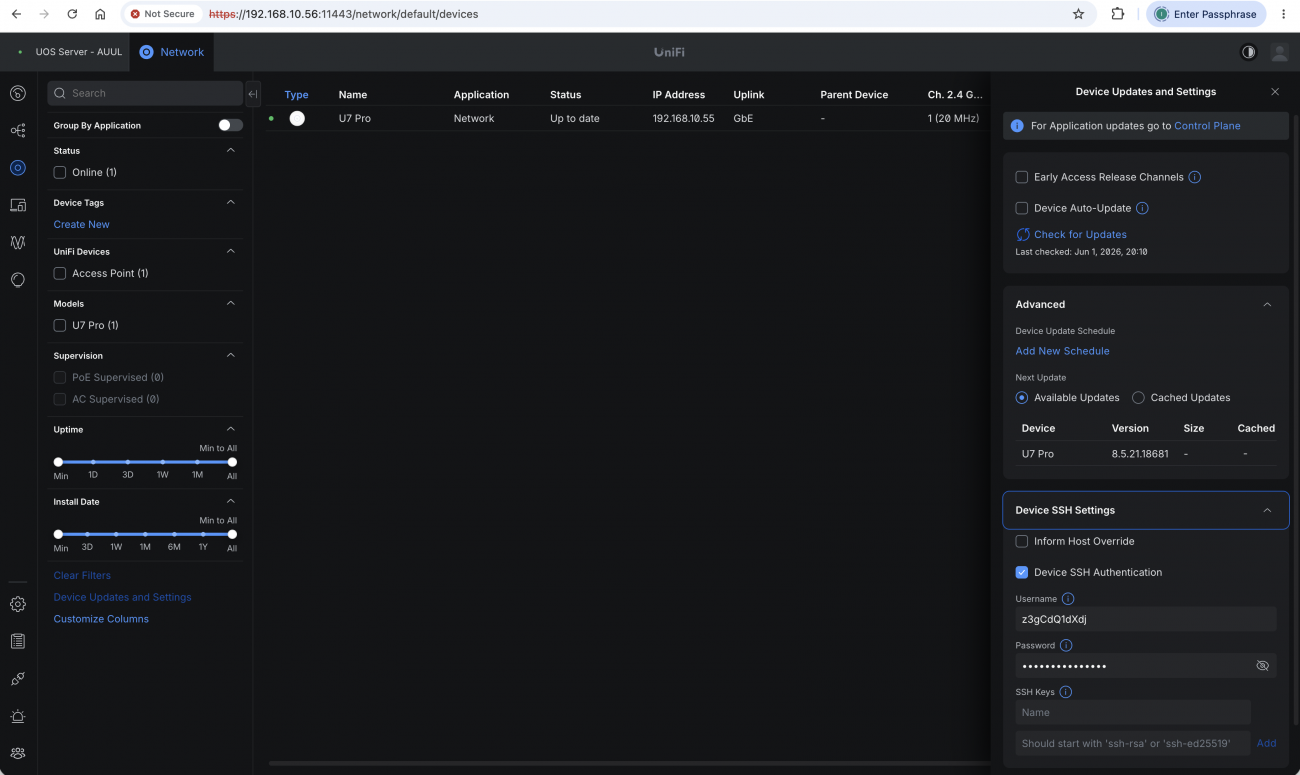Collapse the filter panel with arrow icon
Image resolution: width=1300 pixels, height=775 pixels.
pyautogui.click(x=253, y=94)
